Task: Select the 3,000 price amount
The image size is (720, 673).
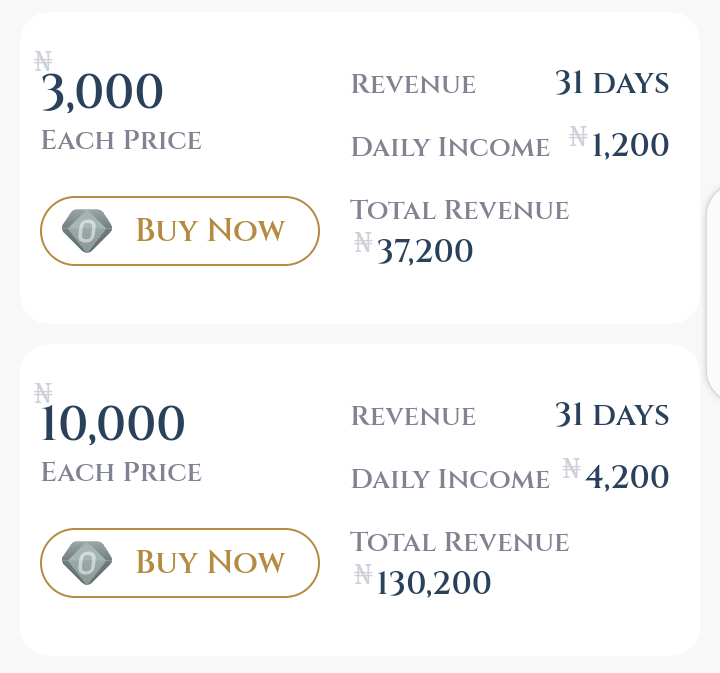Action: pyautogui.click(x=102, y=92)
